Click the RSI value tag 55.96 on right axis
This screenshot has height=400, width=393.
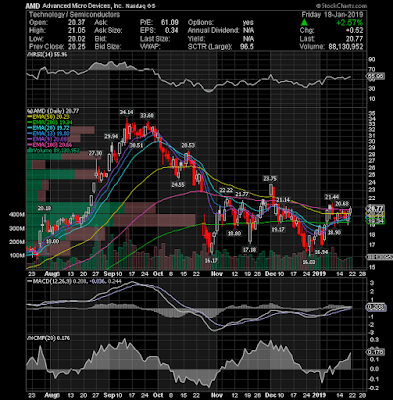click(375, 76)
